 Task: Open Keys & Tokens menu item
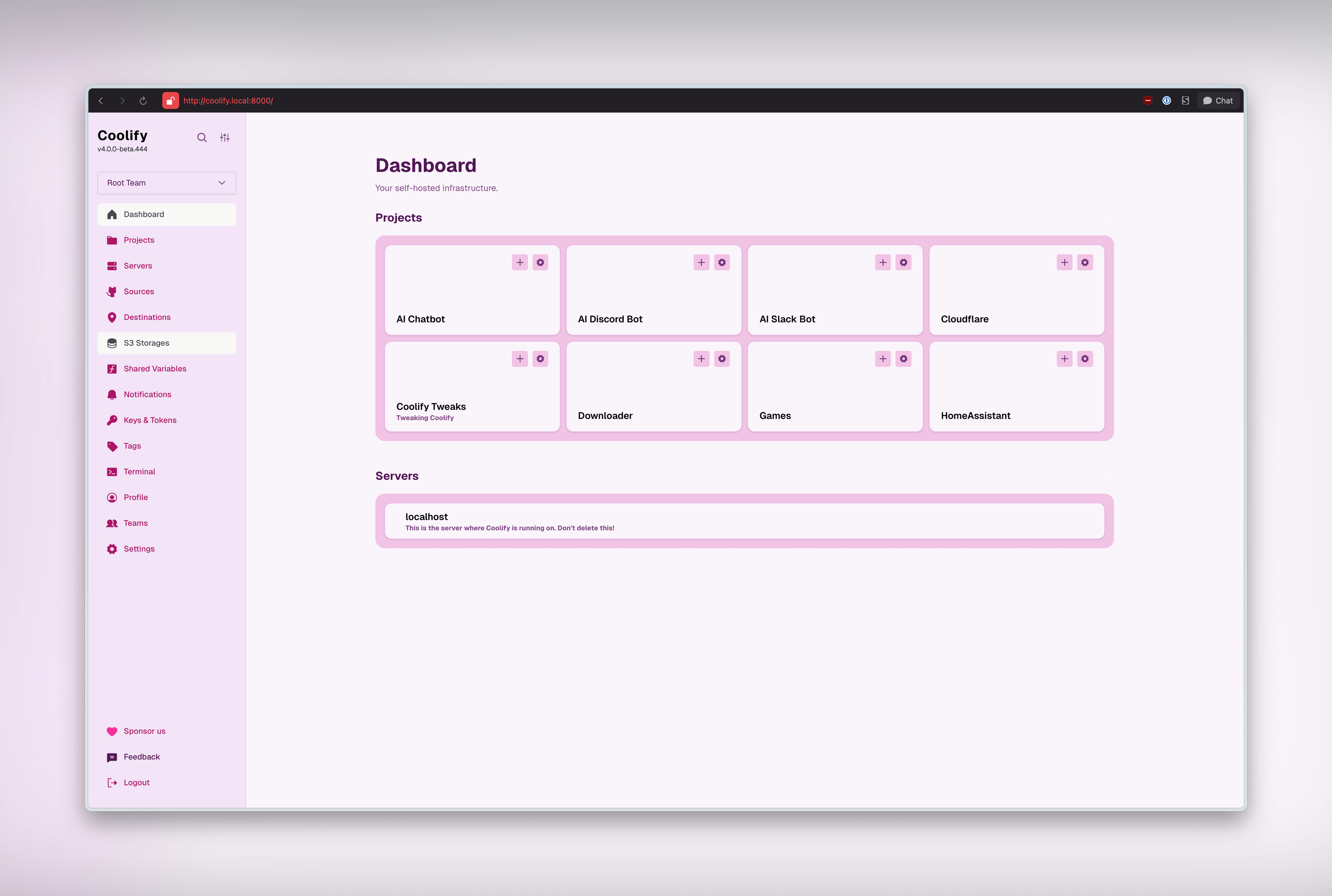pos(150,420)
